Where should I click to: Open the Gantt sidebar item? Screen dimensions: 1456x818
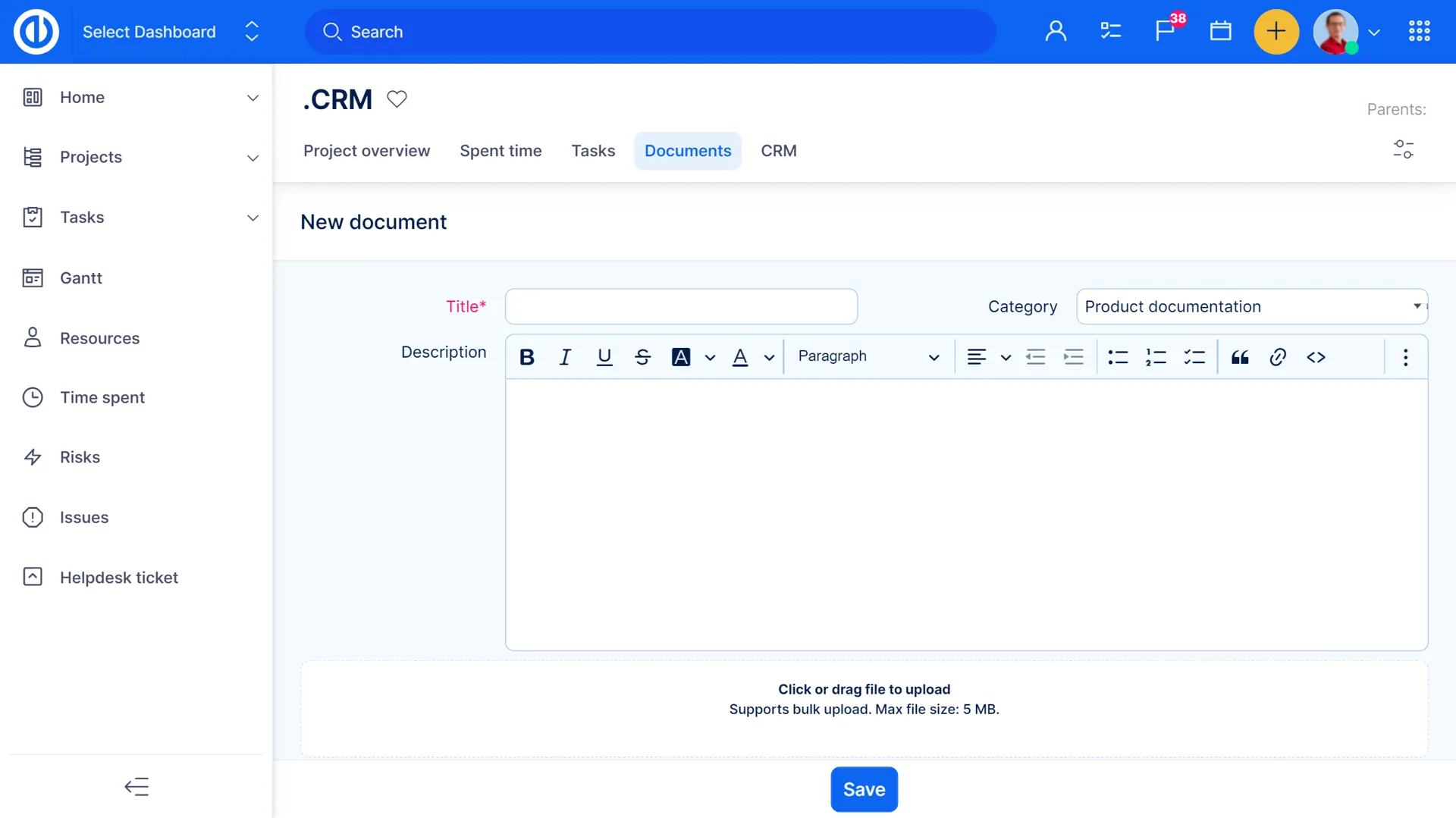coord(81,278)
